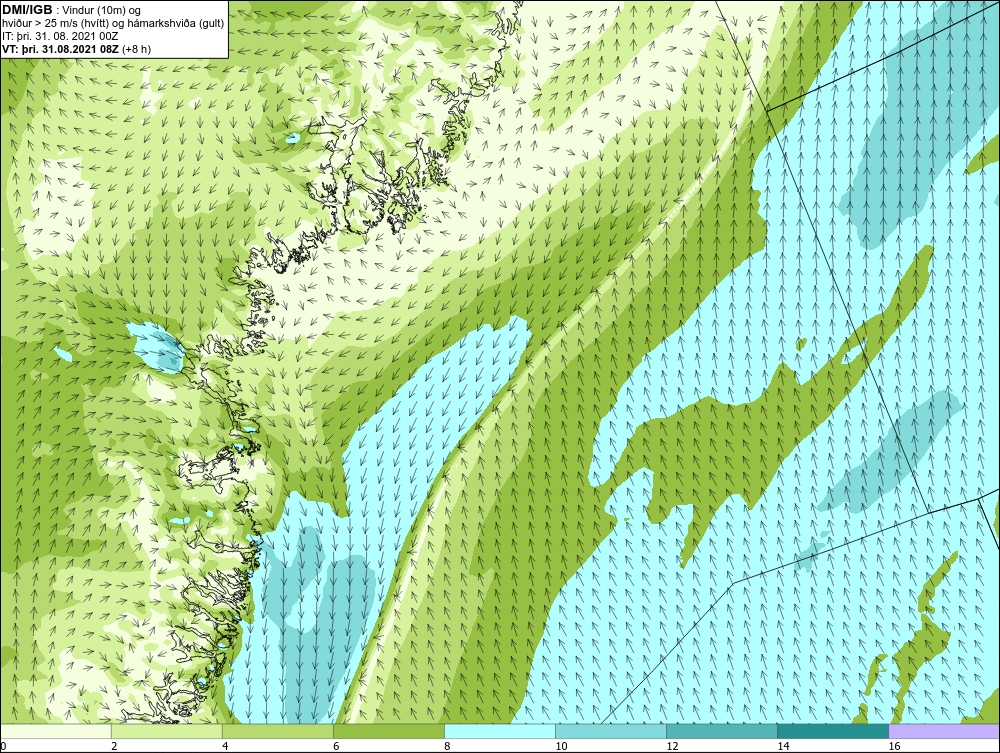Click the legend value label '6'
Image resolution: width=1000 pixels, height=753 pixels.
coord(336,746)
